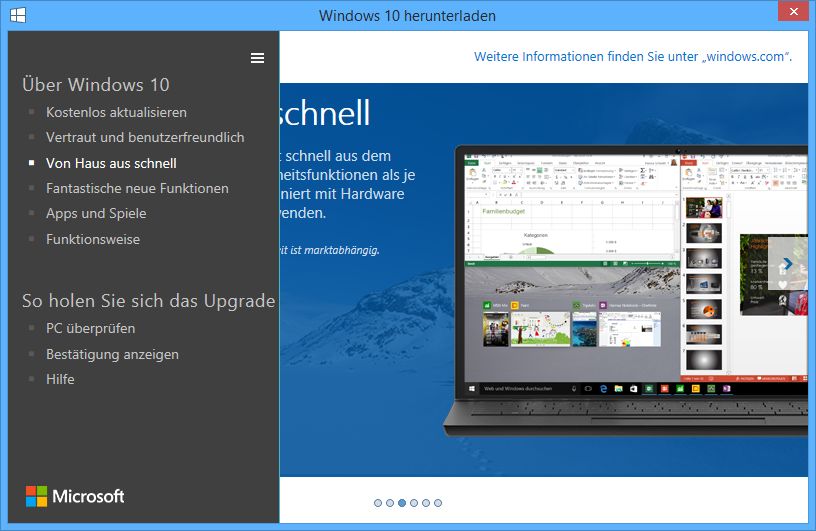This screenshot has height=531, width=816.
Task: Close the Windows 10 herunterladen window
Action: coord(793,11)
